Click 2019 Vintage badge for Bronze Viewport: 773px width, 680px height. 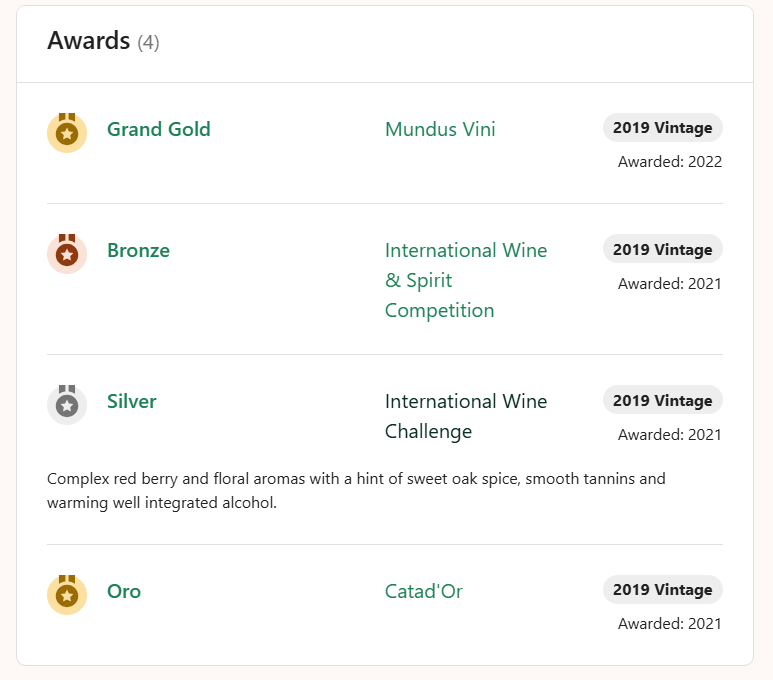662,249
